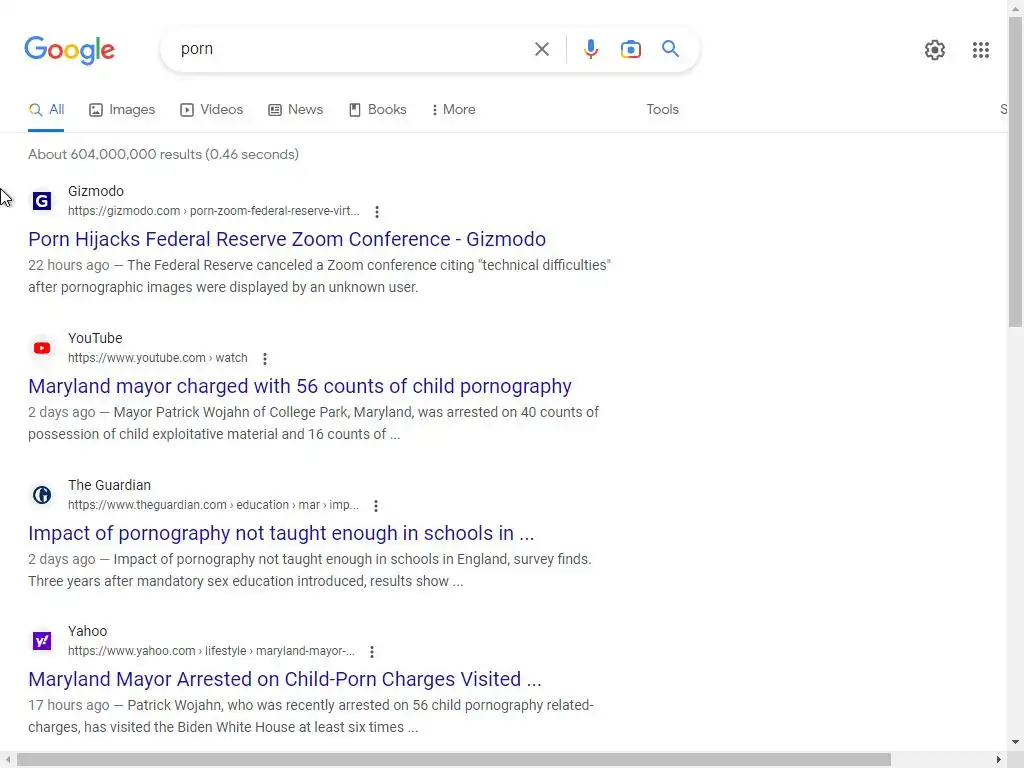
Task: Open search by image camera icon
Action: pos(630,49)
